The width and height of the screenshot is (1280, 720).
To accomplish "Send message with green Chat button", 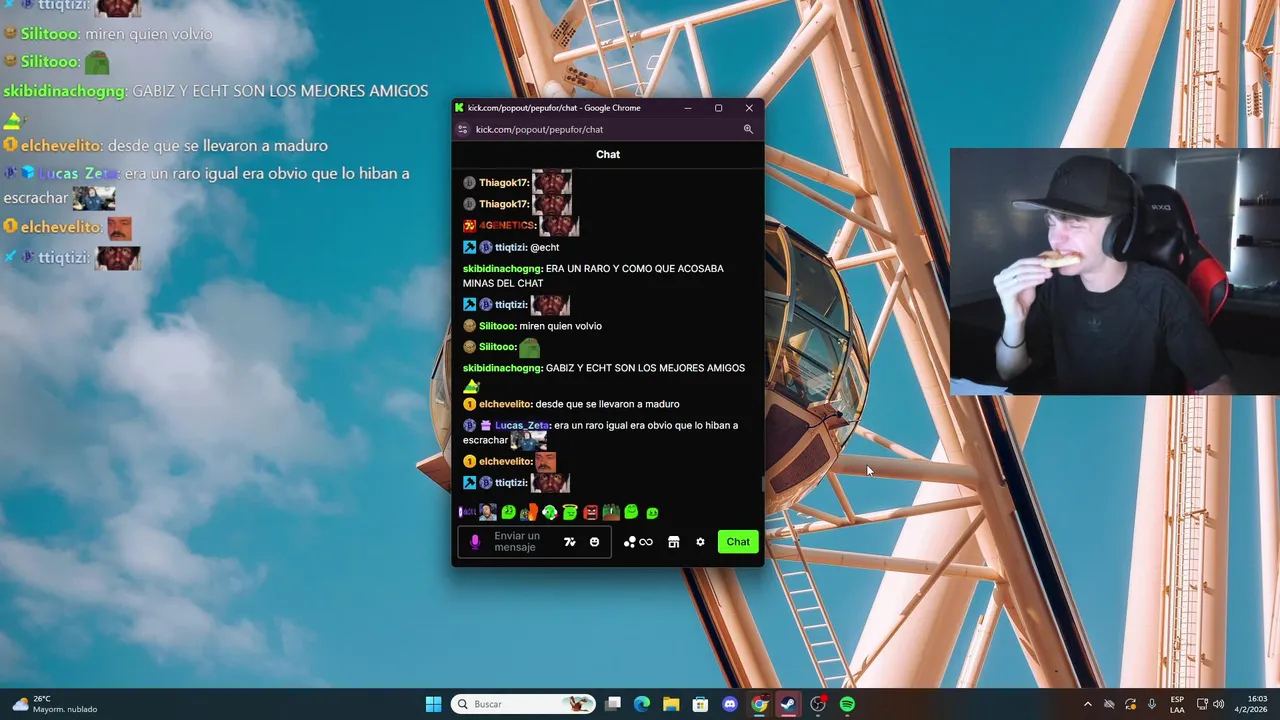I will click(738, 542).
